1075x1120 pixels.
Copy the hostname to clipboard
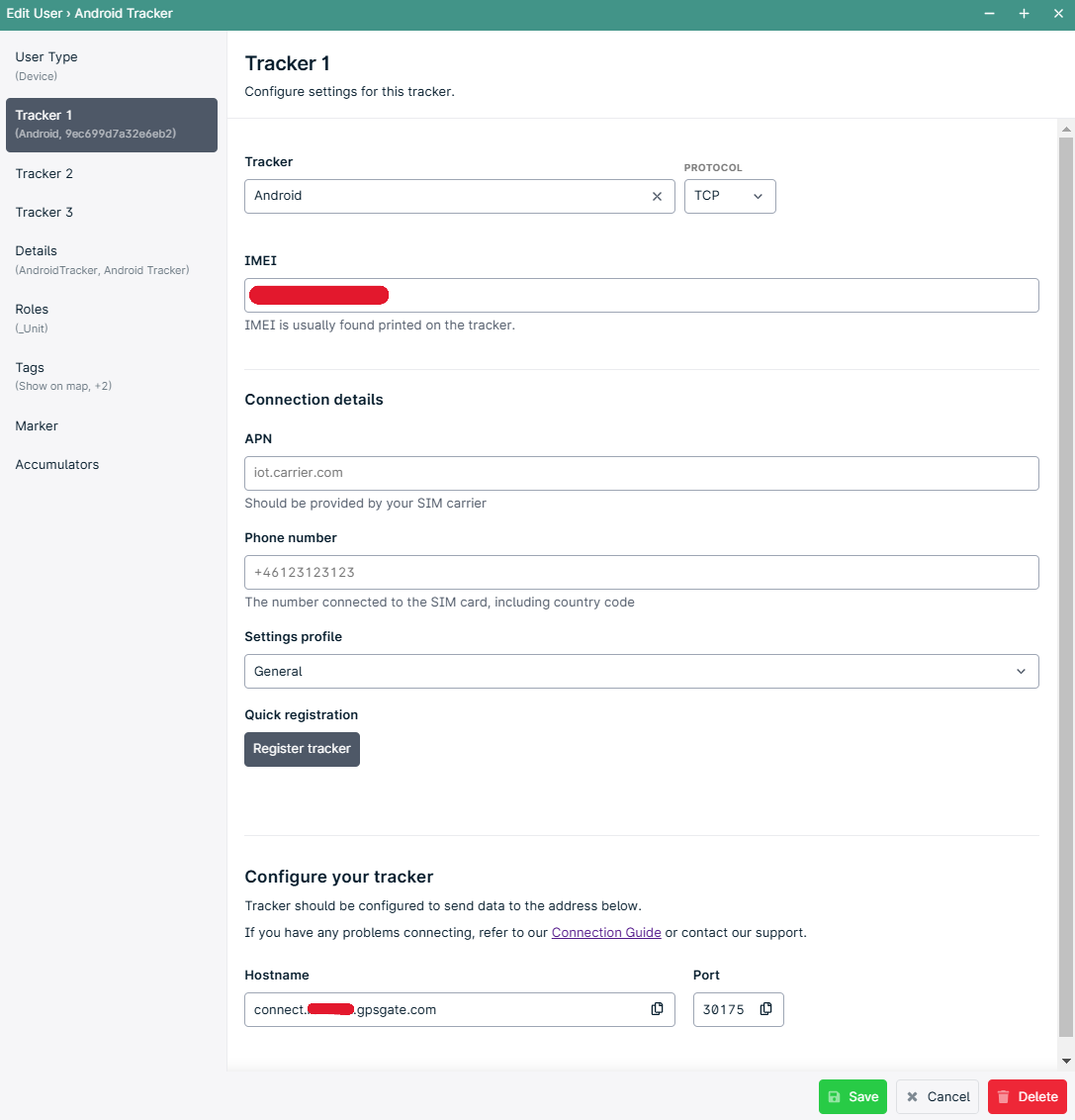pyautogui.click(x=657, y=1008)
